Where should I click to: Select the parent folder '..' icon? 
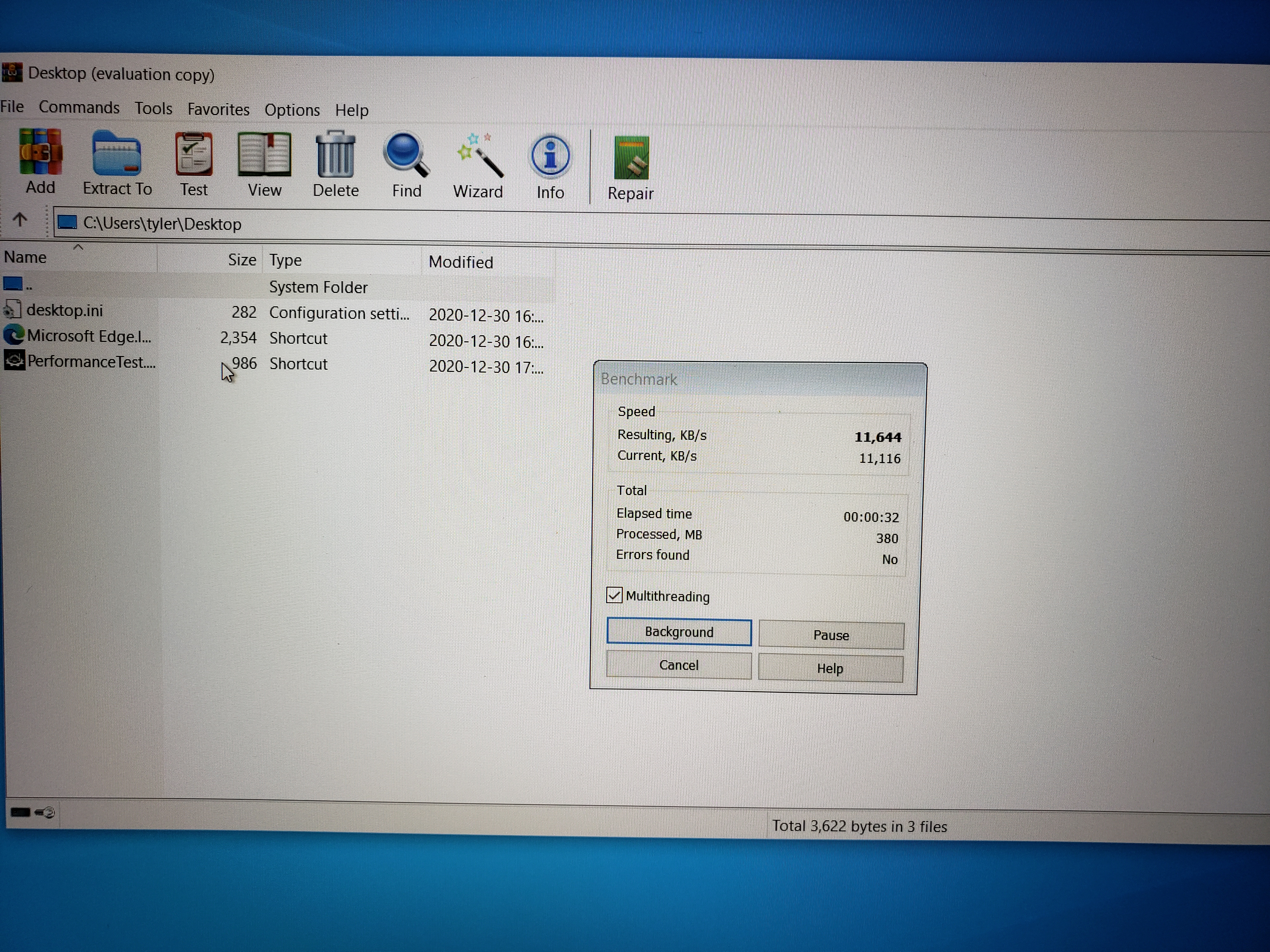(13, 283)
